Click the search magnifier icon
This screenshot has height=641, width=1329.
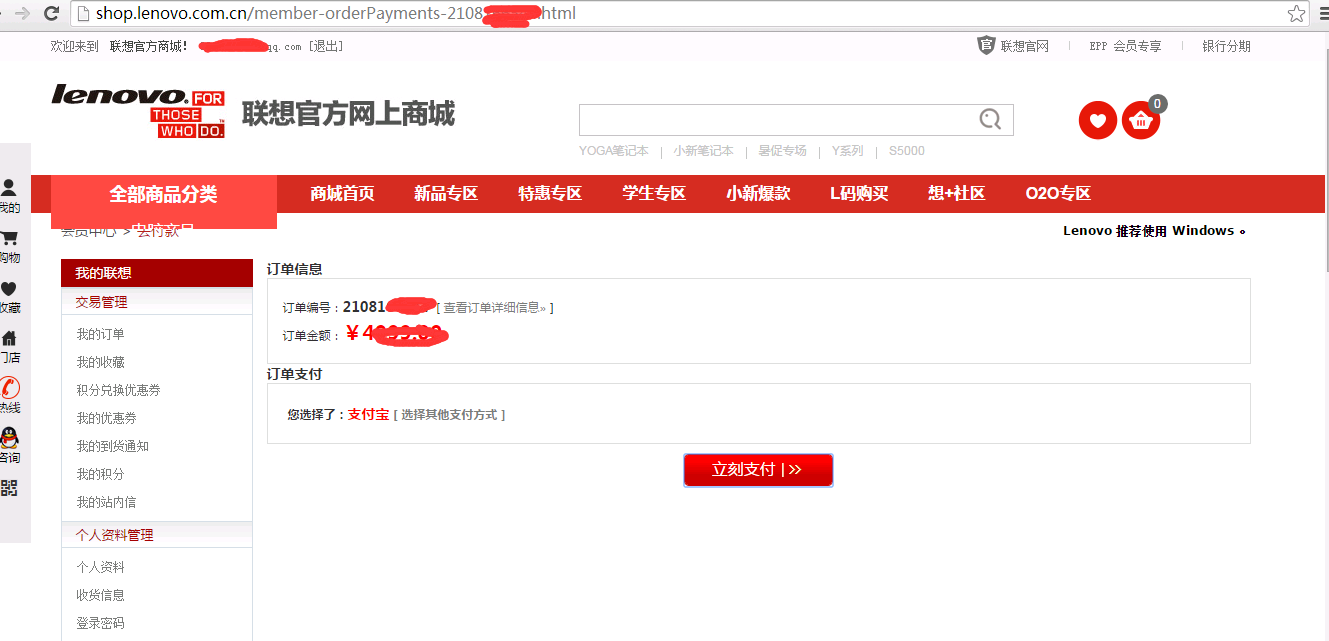coord(990,119)
